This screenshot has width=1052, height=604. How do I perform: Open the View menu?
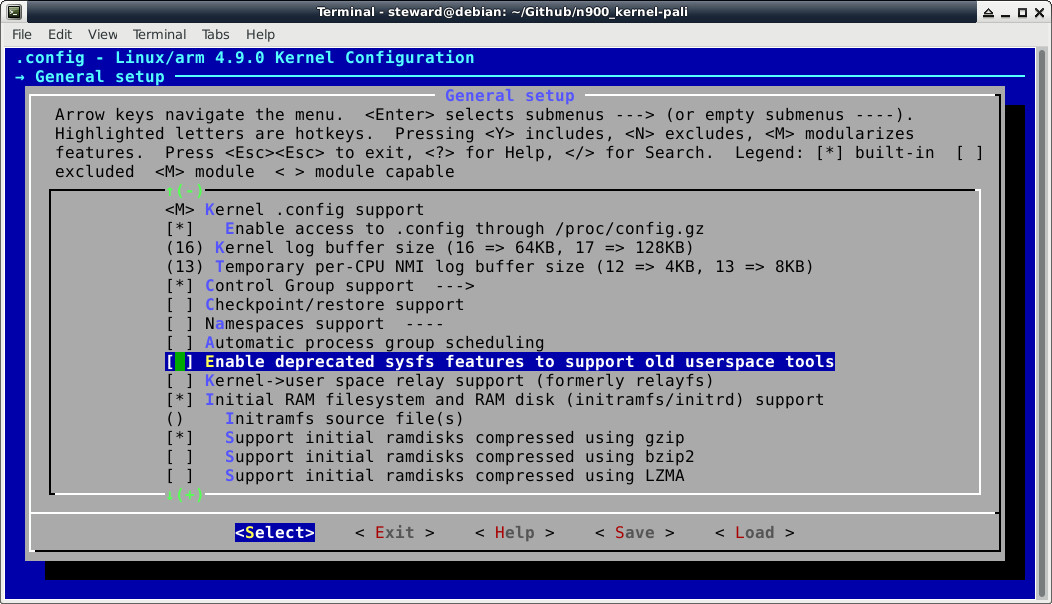[102, 34]
